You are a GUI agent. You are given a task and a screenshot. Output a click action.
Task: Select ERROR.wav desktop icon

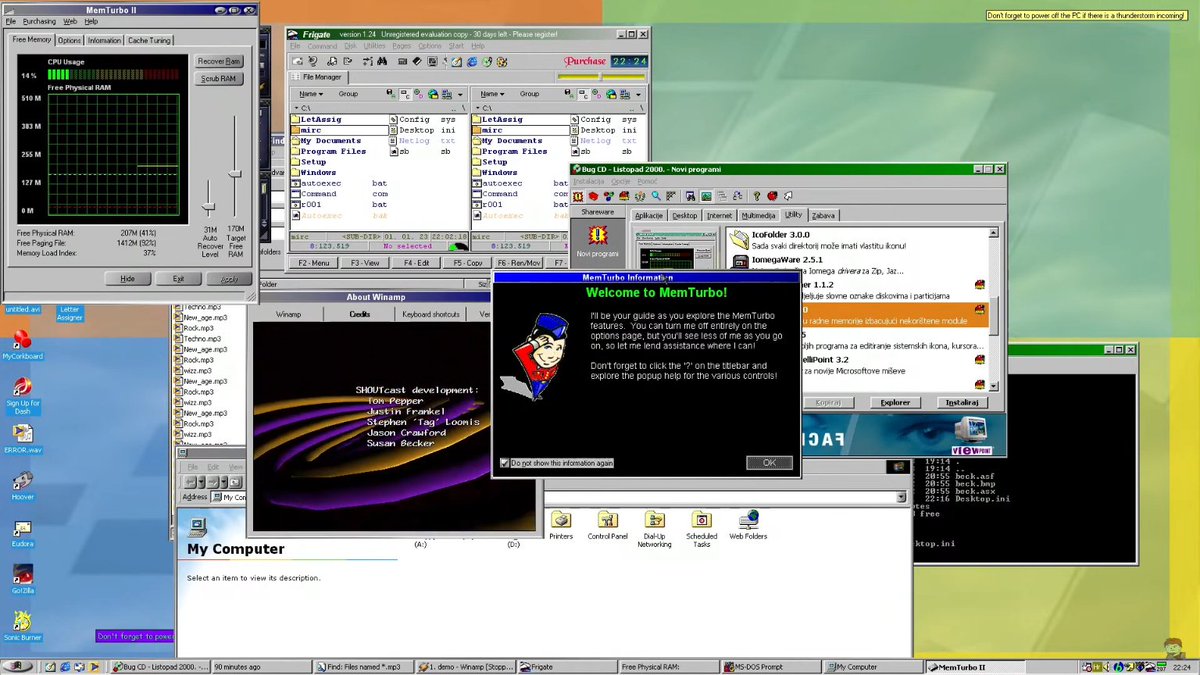pyautogui.click(x=22, y=434)
